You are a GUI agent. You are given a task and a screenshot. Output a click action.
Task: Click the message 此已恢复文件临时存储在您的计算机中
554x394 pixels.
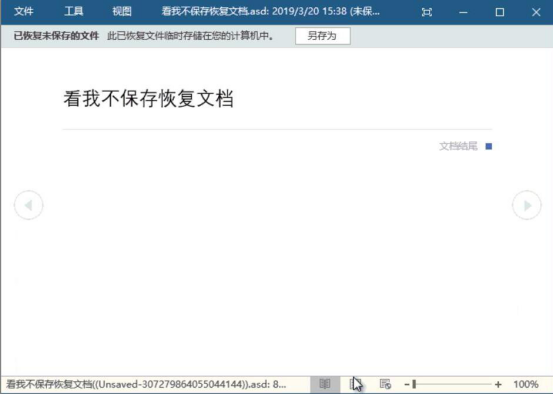point(190,36)
